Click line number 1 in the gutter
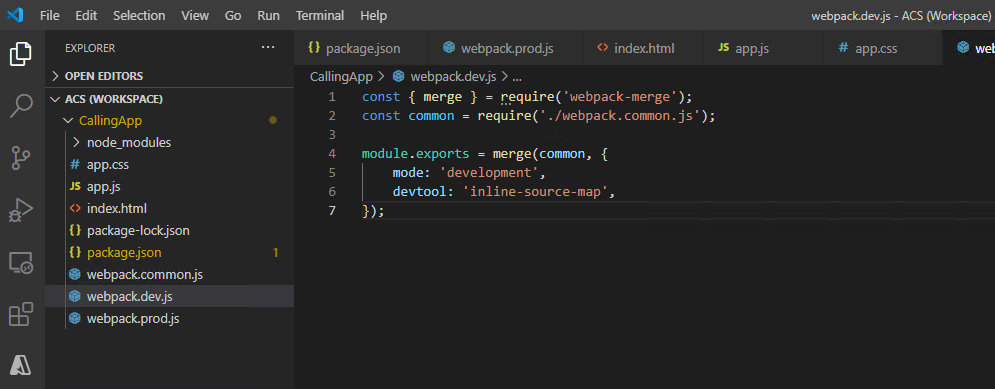 (x=332, y=97)
